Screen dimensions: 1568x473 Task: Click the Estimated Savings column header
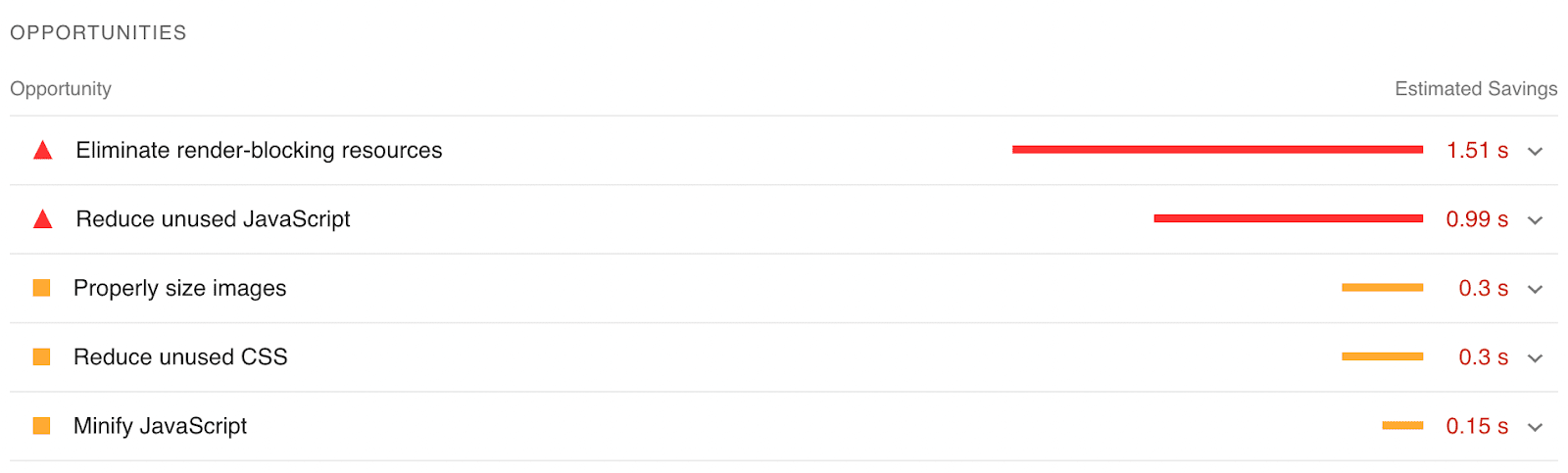[1475, 89]
